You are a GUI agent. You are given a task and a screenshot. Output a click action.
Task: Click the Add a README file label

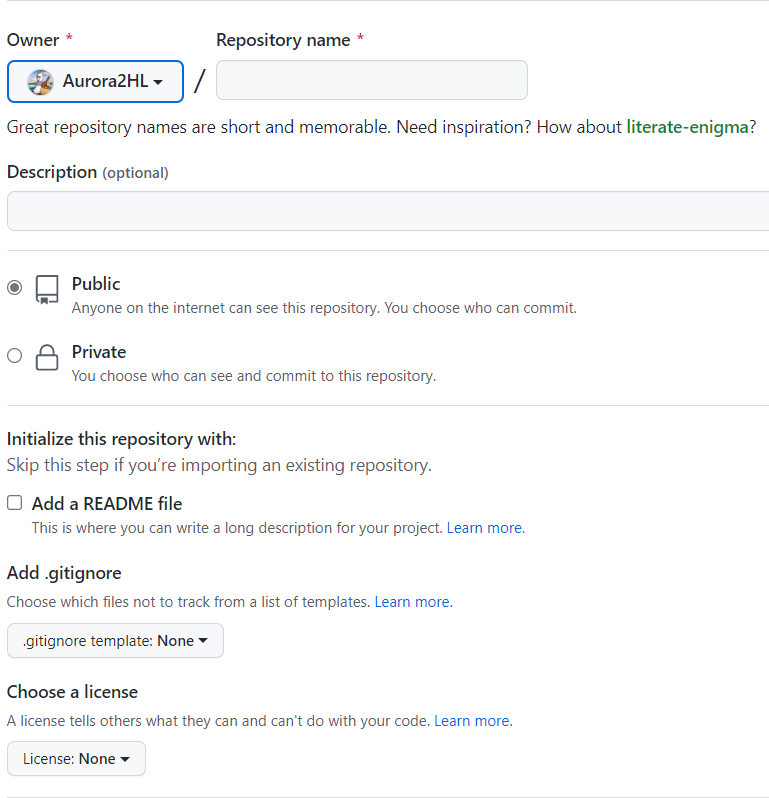pos(107,504)
